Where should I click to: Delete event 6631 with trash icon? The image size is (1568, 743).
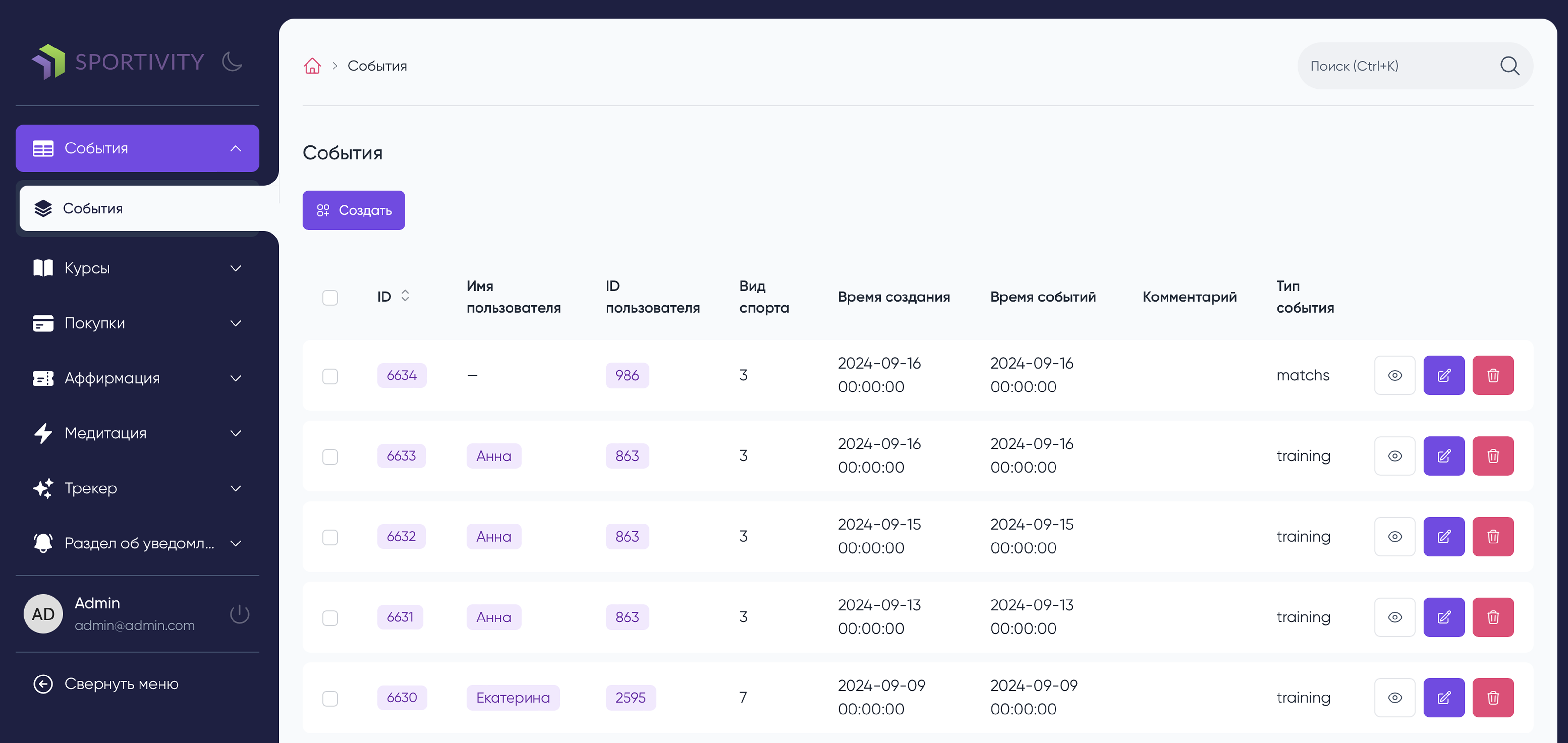point(1493,617)
